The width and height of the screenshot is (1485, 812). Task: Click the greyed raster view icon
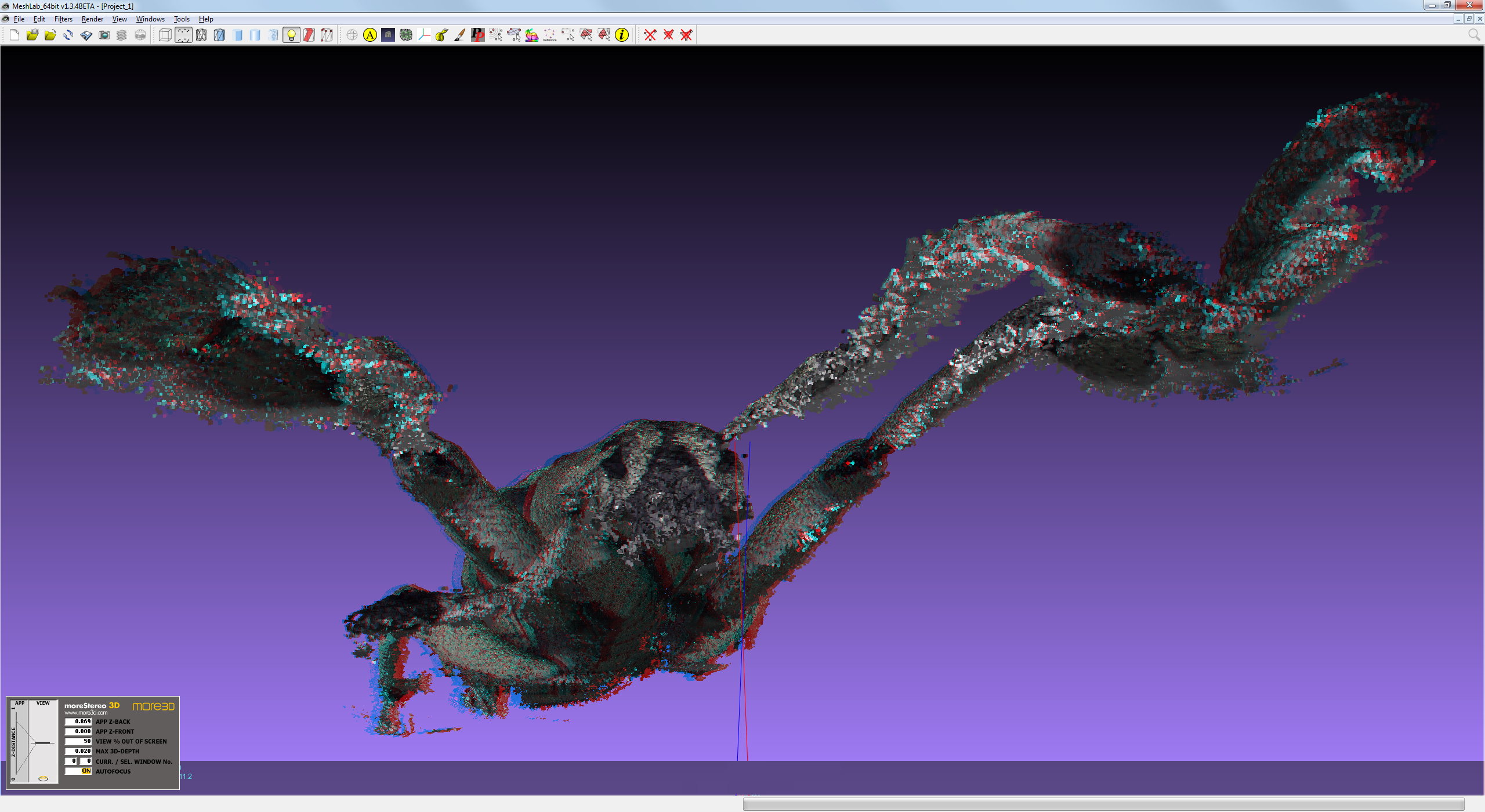[140, 35]
